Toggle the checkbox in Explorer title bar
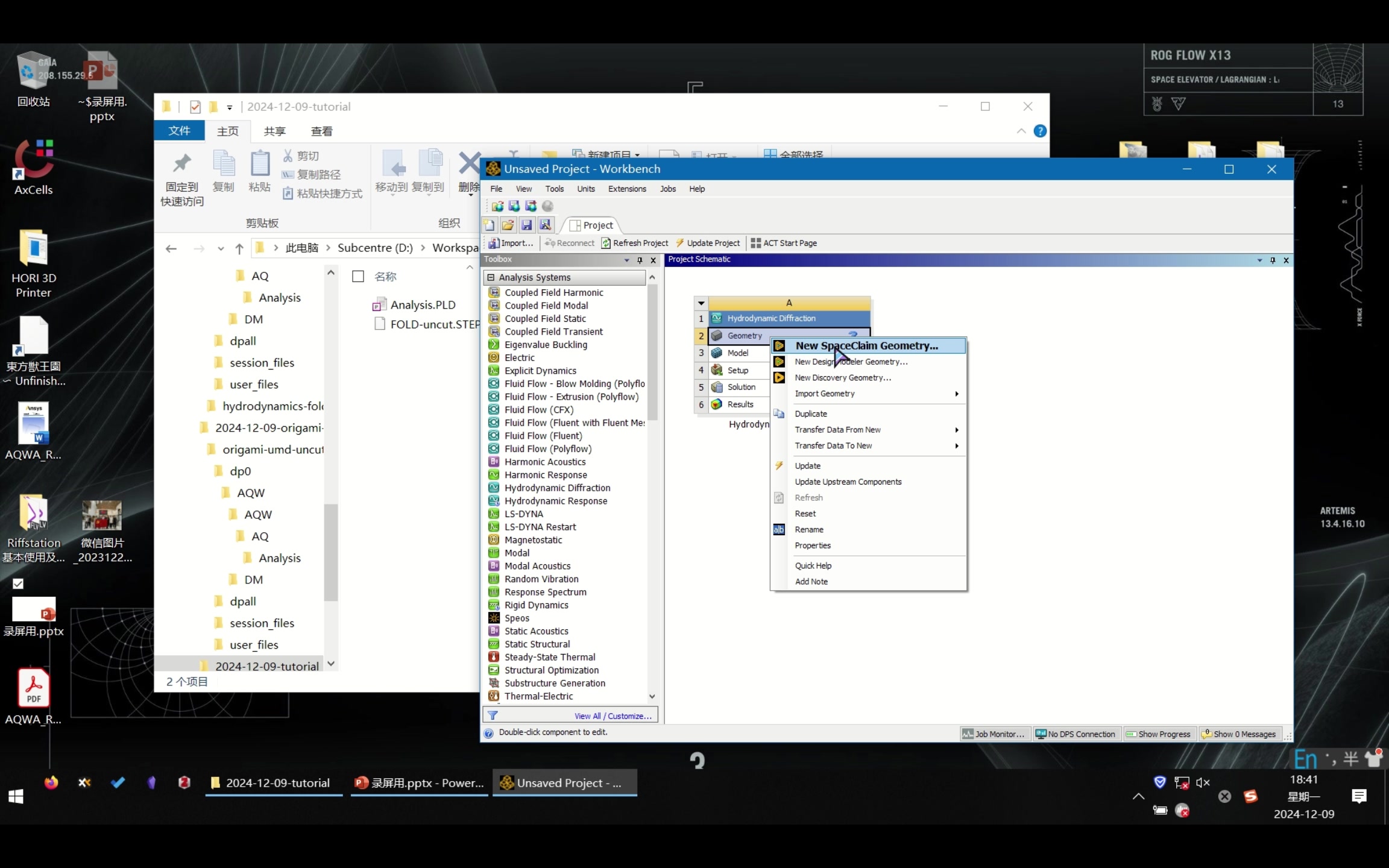 click(x=195, y=107)
